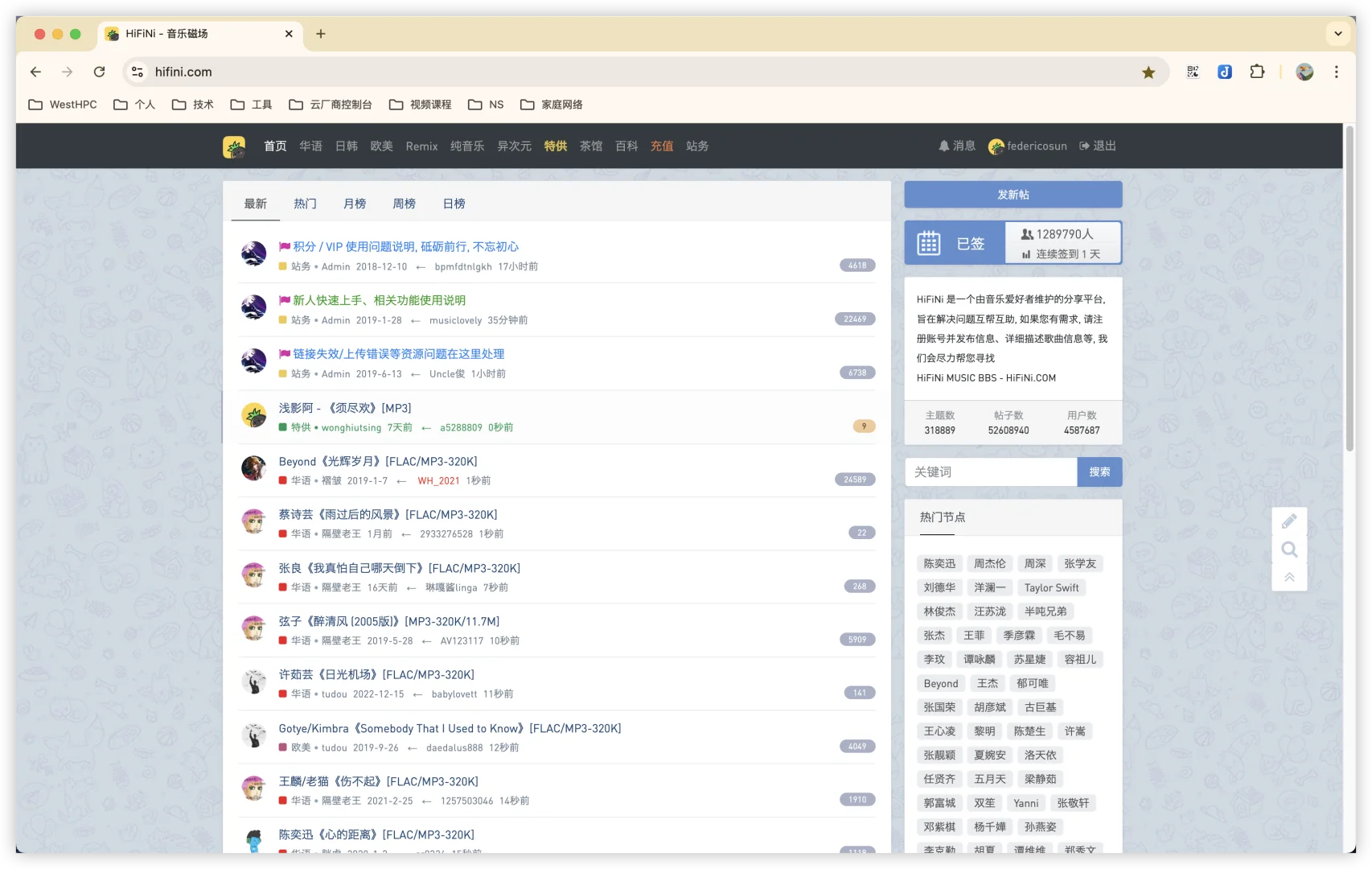Open the 特供 navigation item

click(x=556, y=146)
